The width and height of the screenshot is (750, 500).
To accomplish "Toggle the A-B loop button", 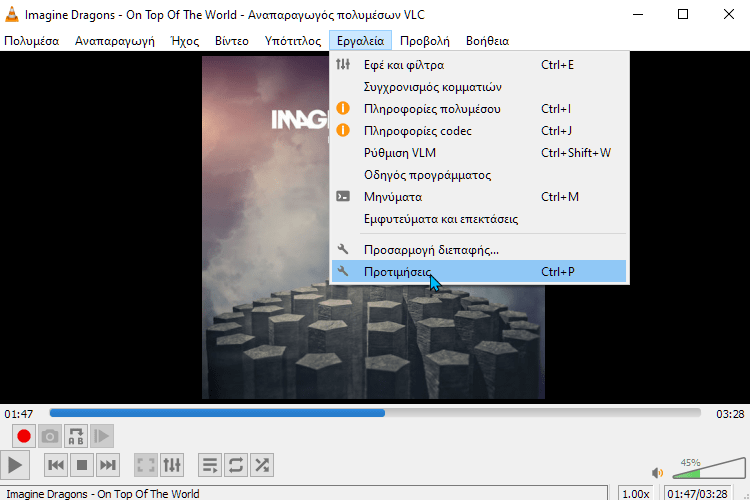I will pyautogui.click(x=76, y=436).
